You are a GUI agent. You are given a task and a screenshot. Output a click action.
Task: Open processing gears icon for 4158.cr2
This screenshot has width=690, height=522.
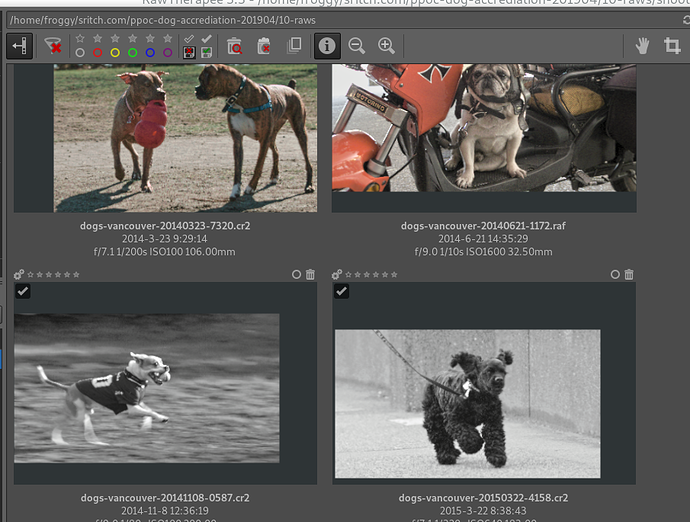click(337, 275)
